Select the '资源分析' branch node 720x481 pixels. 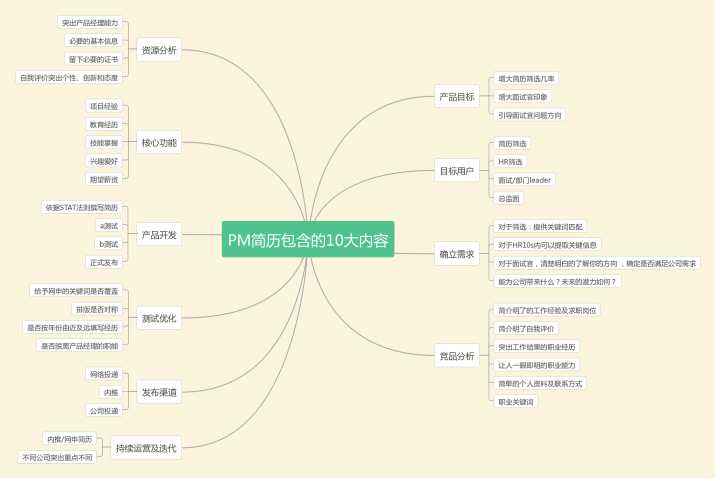[x=159, y=50]
